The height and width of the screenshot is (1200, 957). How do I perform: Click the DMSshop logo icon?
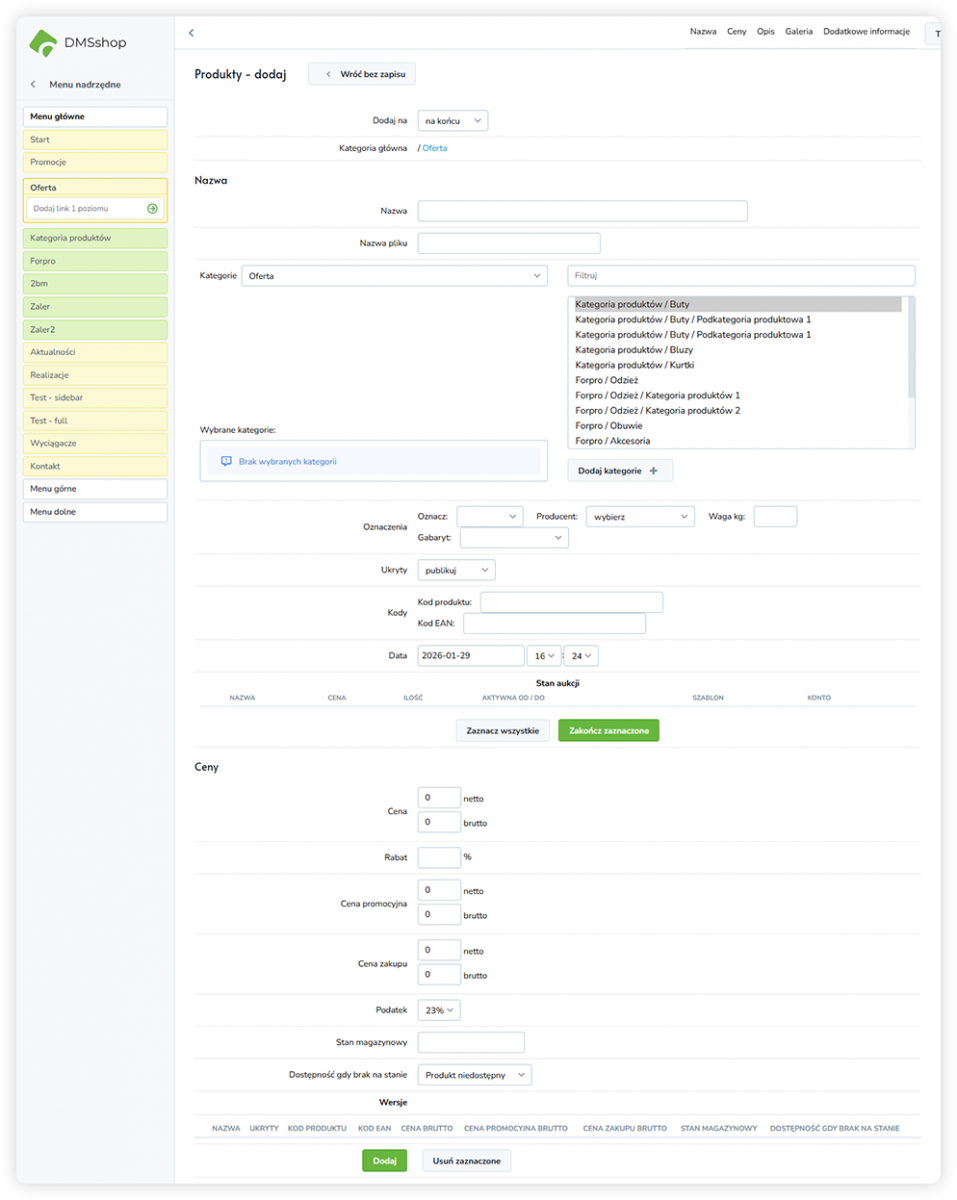point(42,43)
